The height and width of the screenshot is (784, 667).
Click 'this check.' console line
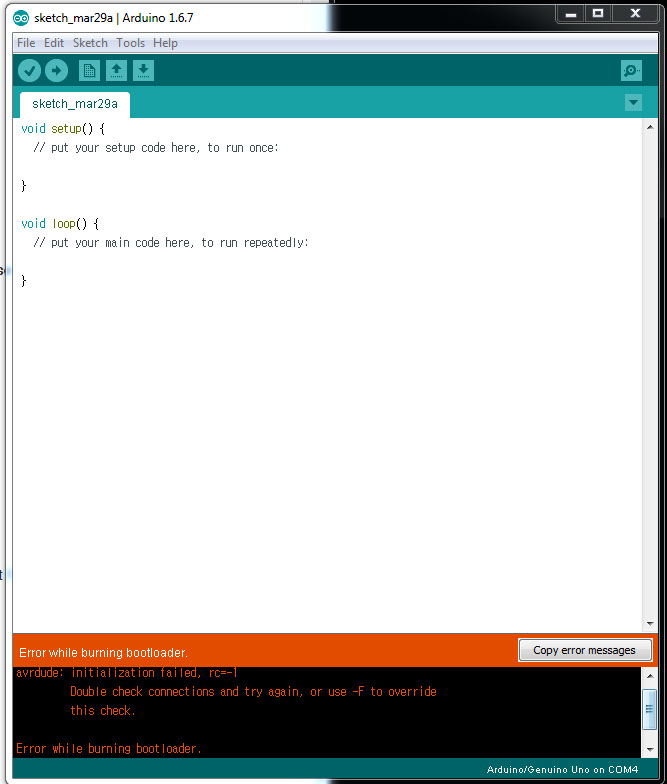click(x=103, y=710)
